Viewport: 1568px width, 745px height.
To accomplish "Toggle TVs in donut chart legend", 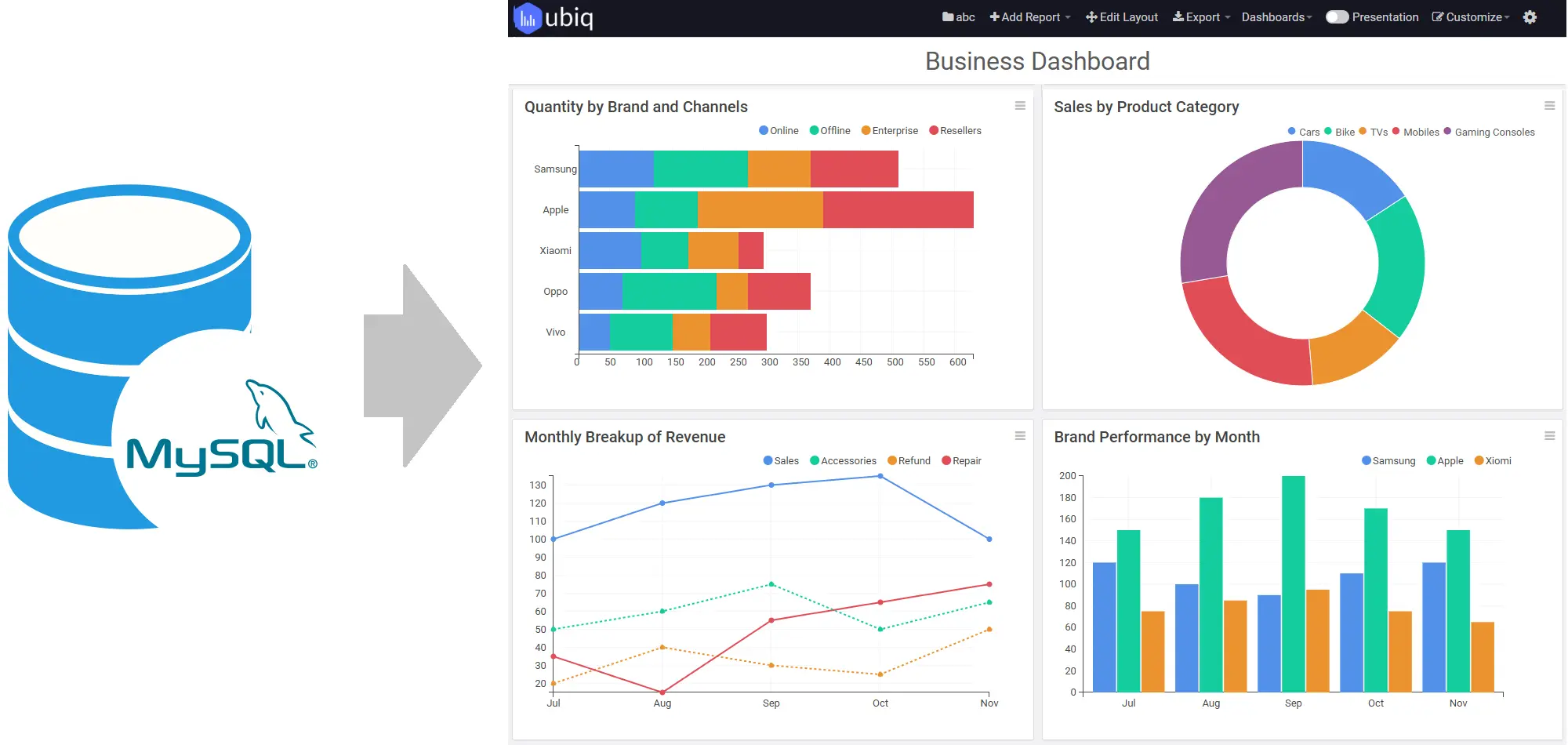I will click(1373, 132).
